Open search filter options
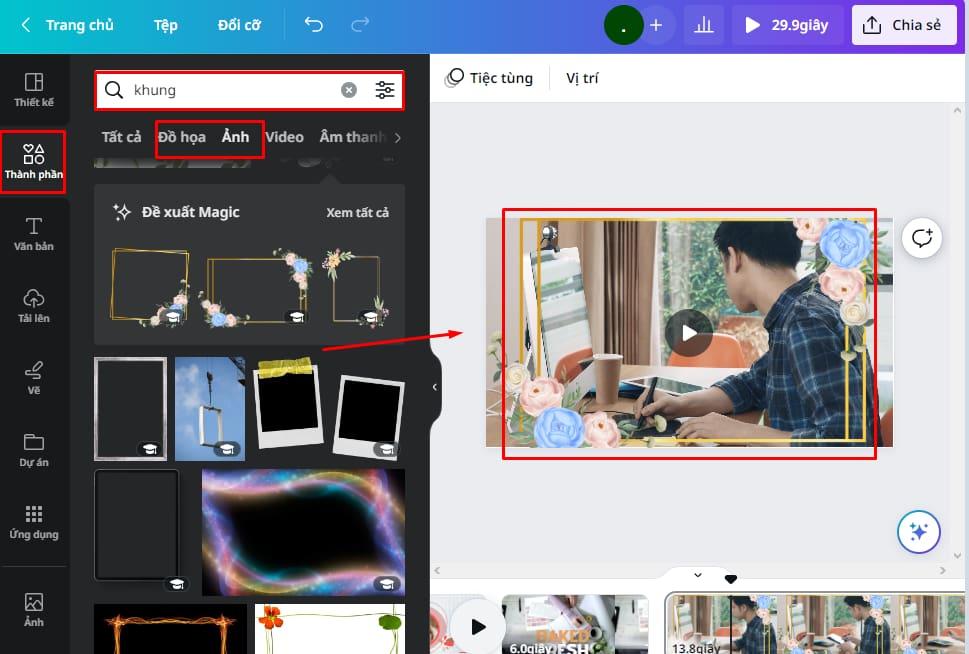 click(385, 90)
